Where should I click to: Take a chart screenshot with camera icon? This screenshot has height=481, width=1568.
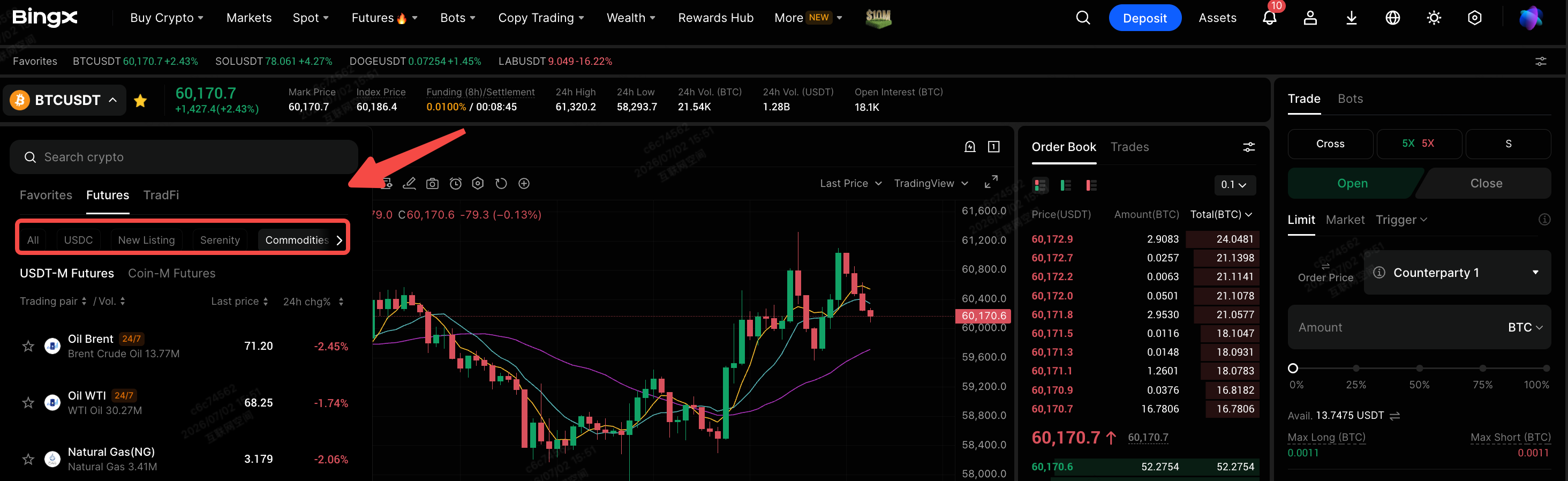point(432,183)
